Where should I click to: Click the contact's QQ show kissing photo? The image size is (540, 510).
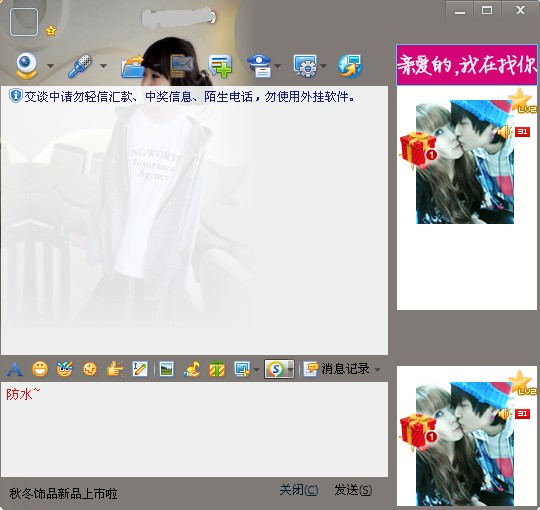[465, 162]
